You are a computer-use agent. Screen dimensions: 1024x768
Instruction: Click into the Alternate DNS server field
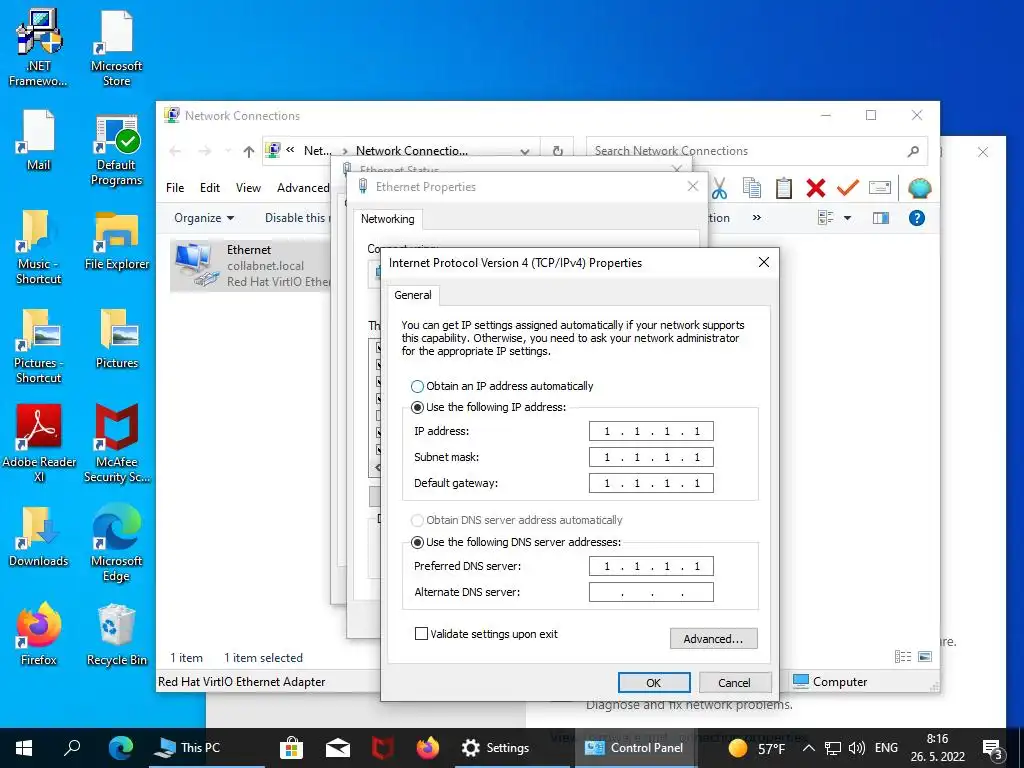pyautogui.click(x=651, y=592)
